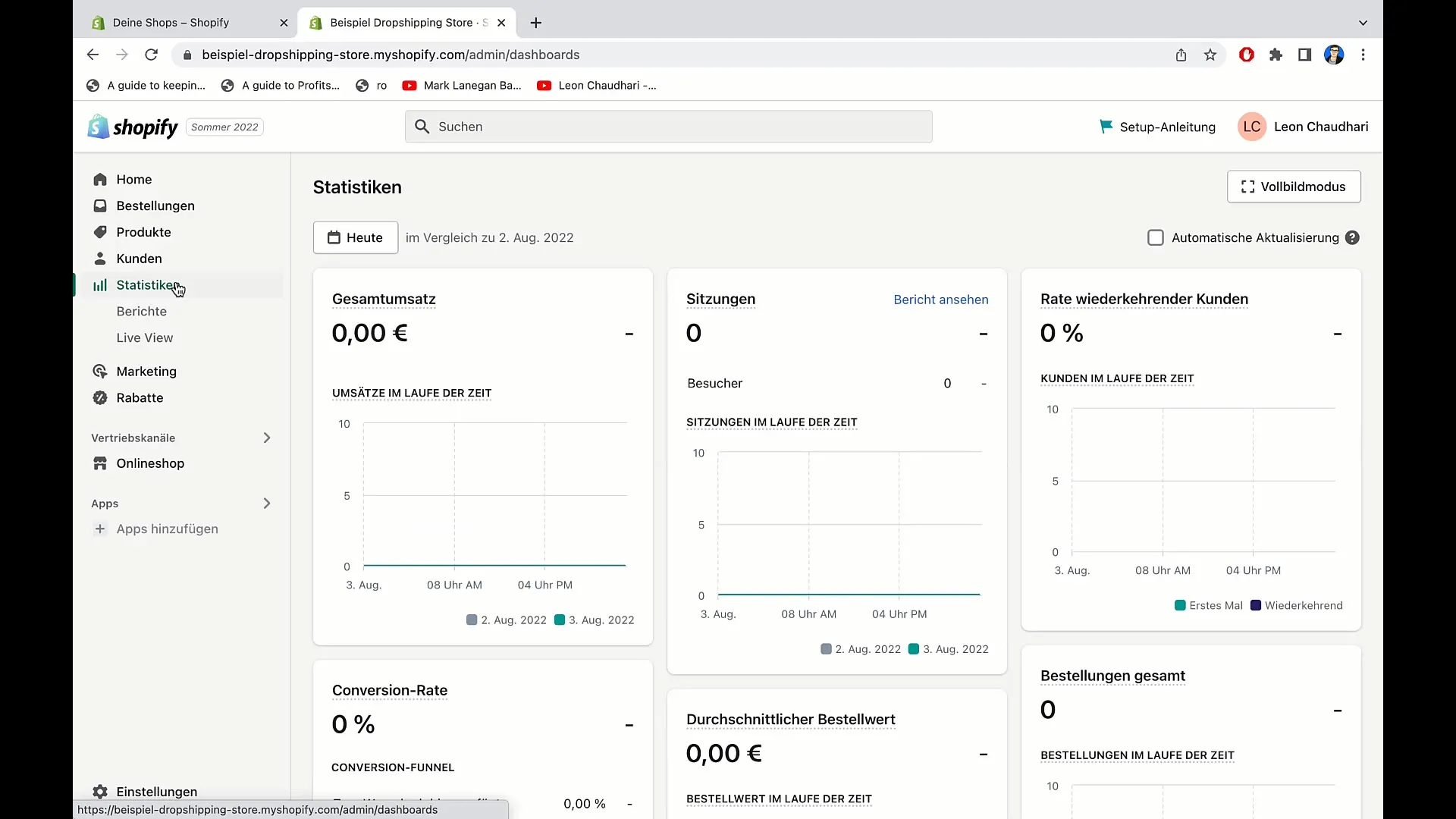Click Bericht ansehen link for Sitzungen

pyautogui.click(x=941, y=299)
